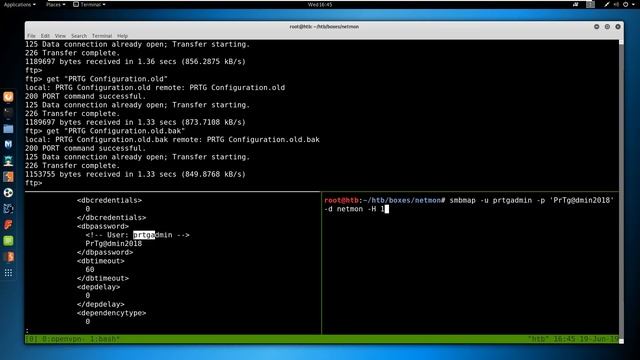Close the terminal window
Image resolution: width=640 pixels, height=360 pixels.
coord(618,27)
